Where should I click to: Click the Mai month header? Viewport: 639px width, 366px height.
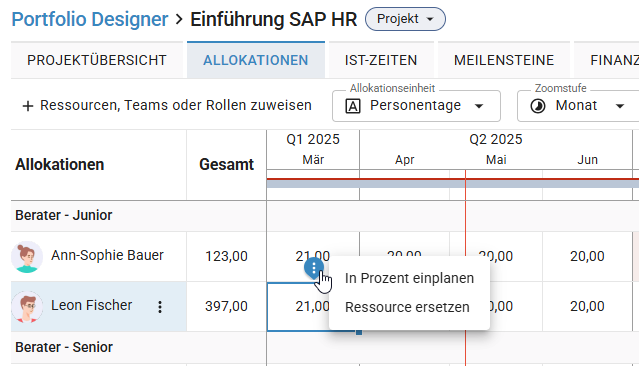click(x=496, y=160)
